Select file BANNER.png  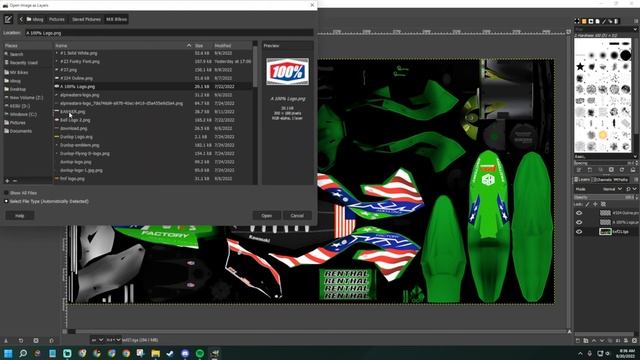[x=73, y=111]
